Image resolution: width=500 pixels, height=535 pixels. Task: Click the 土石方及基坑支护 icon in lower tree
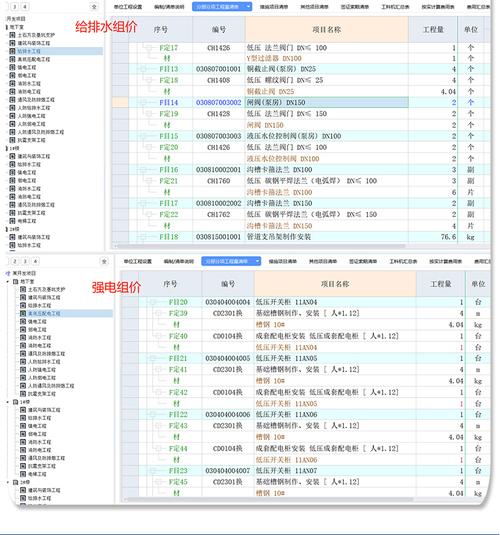click(23, 289)
